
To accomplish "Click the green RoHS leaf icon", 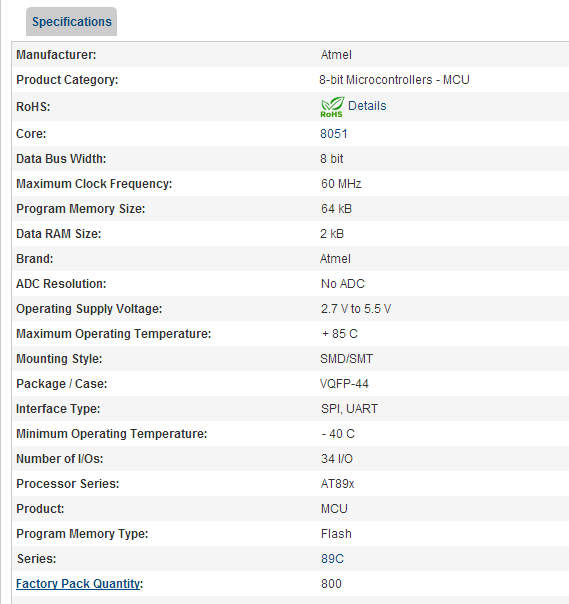I will point(332,107).
